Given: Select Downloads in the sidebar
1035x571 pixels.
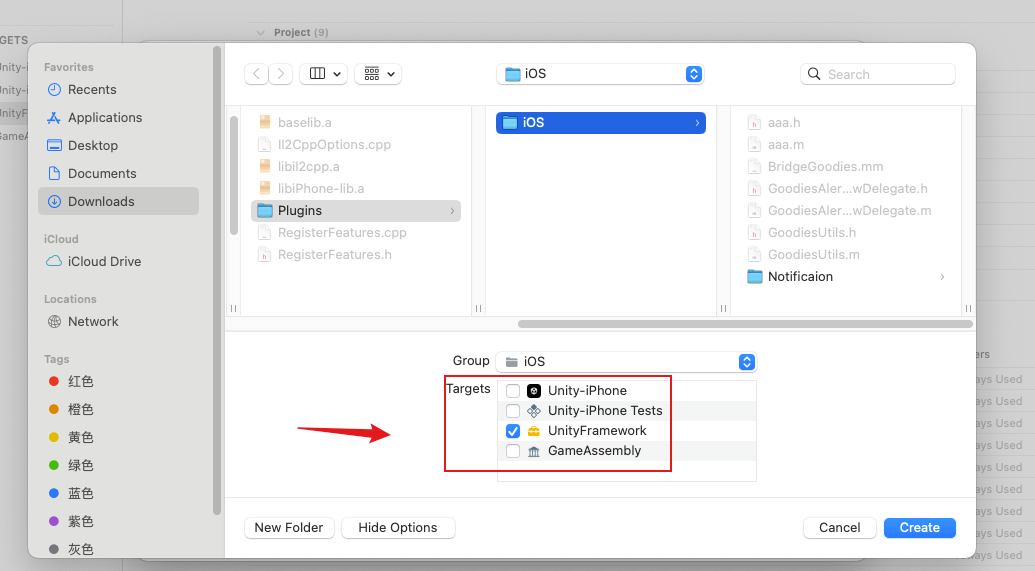Looking at the screenshot, I should 118,201.
